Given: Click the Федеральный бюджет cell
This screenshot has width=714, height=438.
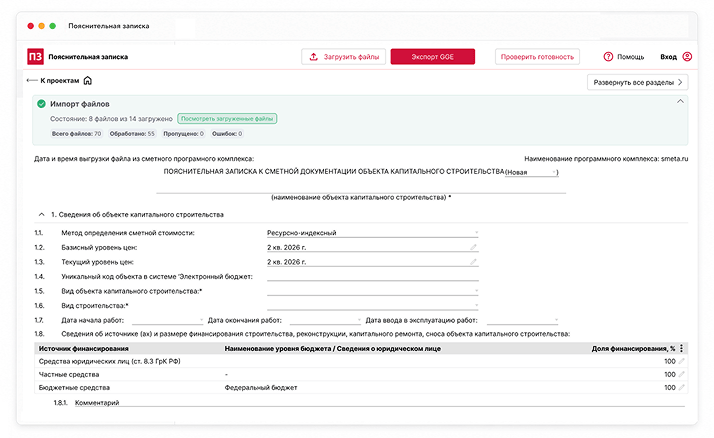Looking at the screenshot, I should tap(261, 387).
